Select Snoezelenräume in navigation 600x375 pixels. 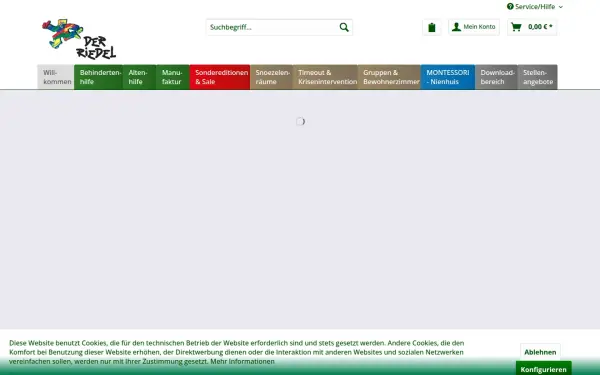(271, 77)
